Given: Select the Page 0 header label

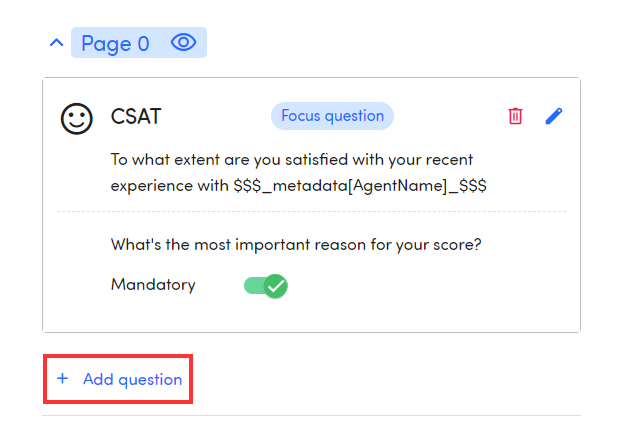Looking at the screenshot, I should 115,43.
